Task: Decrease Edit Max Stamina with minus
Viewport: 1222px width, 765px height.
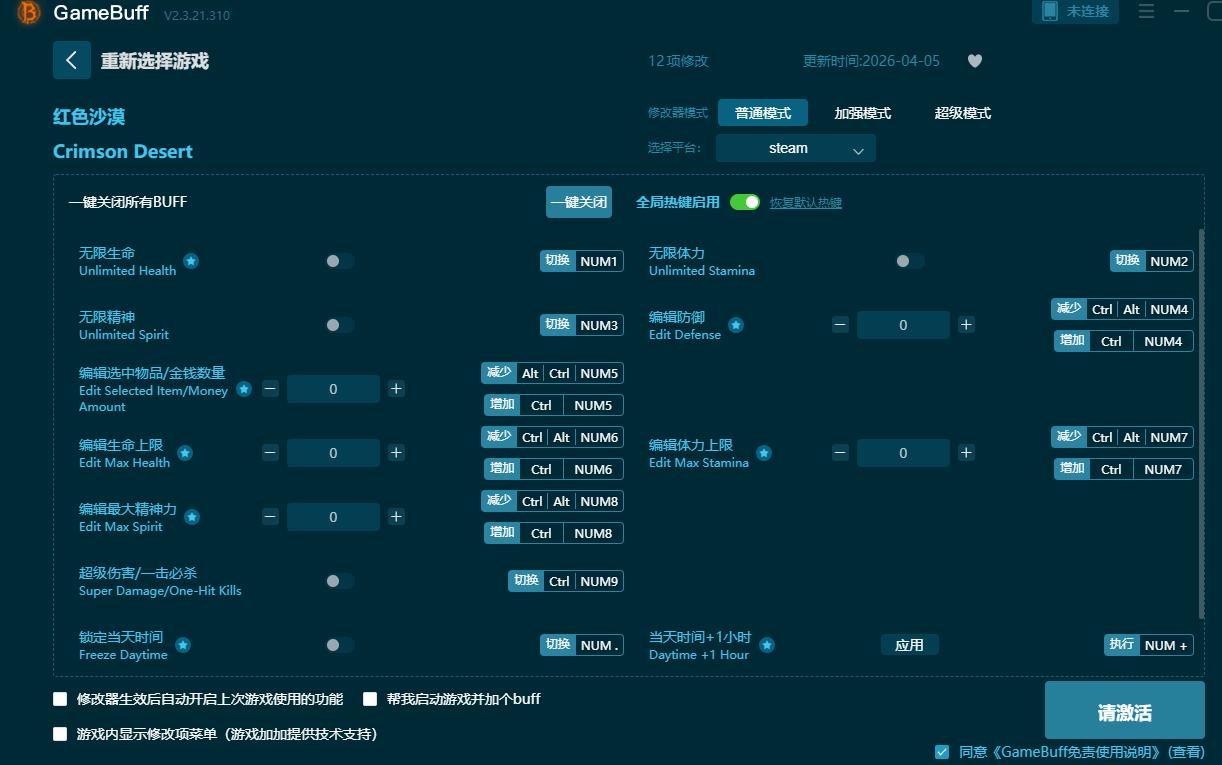Action: pos(840,453)
